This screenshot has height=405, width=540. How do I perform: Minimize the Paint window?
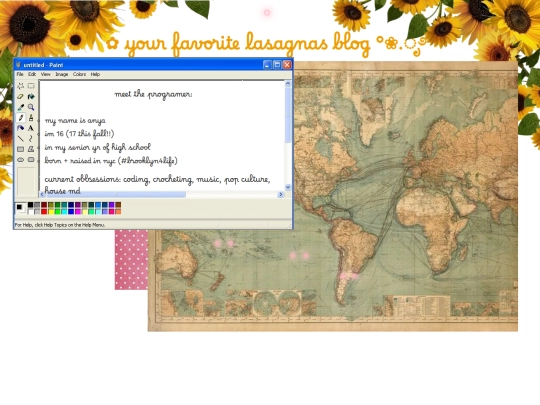coord(267,65)
